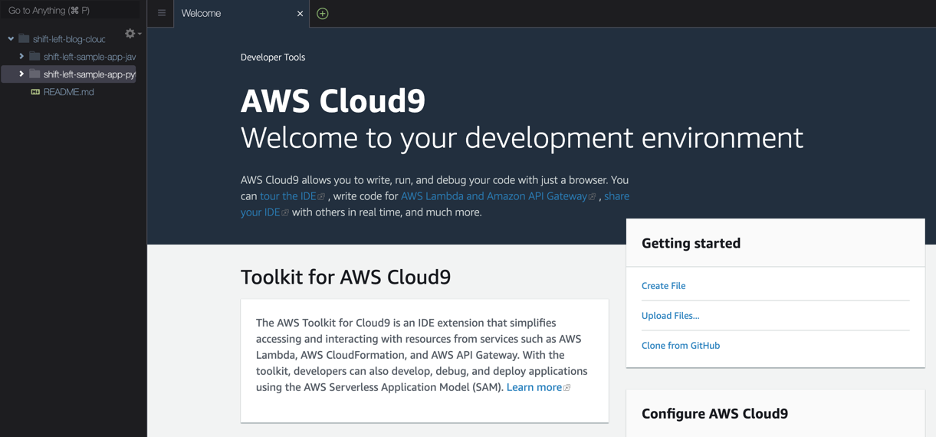Click the shift-left-sample-app-py folder icon
Viewport: 936px width, 438px height.
[35, 74]
